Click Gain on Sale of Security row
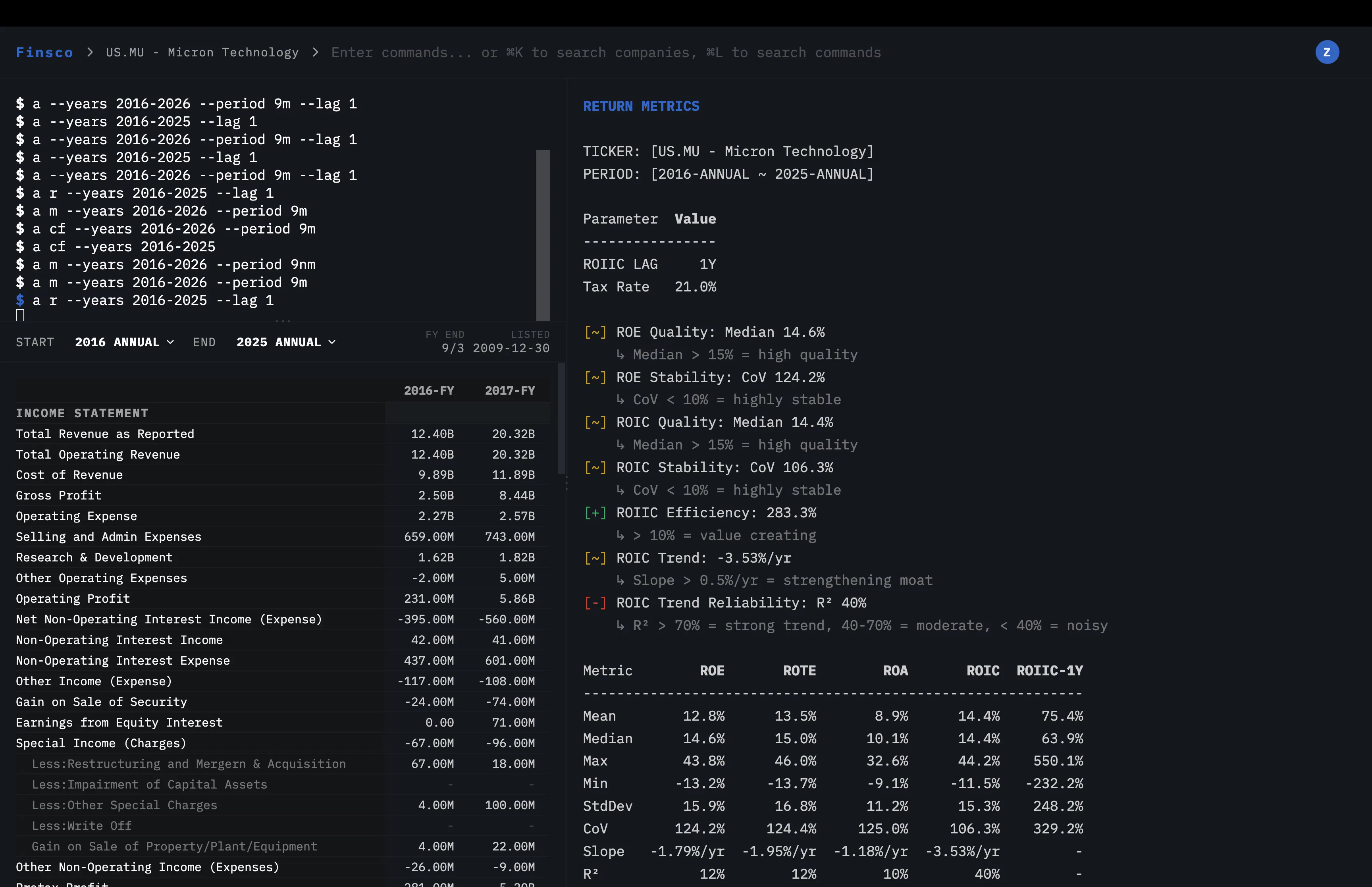This screenshot has height=887, width=1372. point(283,702)
